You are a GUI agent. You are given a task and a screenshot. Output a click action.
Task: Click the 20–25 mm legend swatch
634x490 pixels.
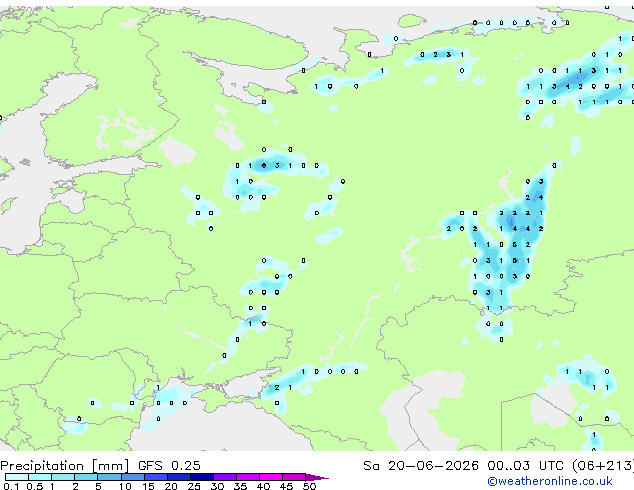tap(178, 477)
